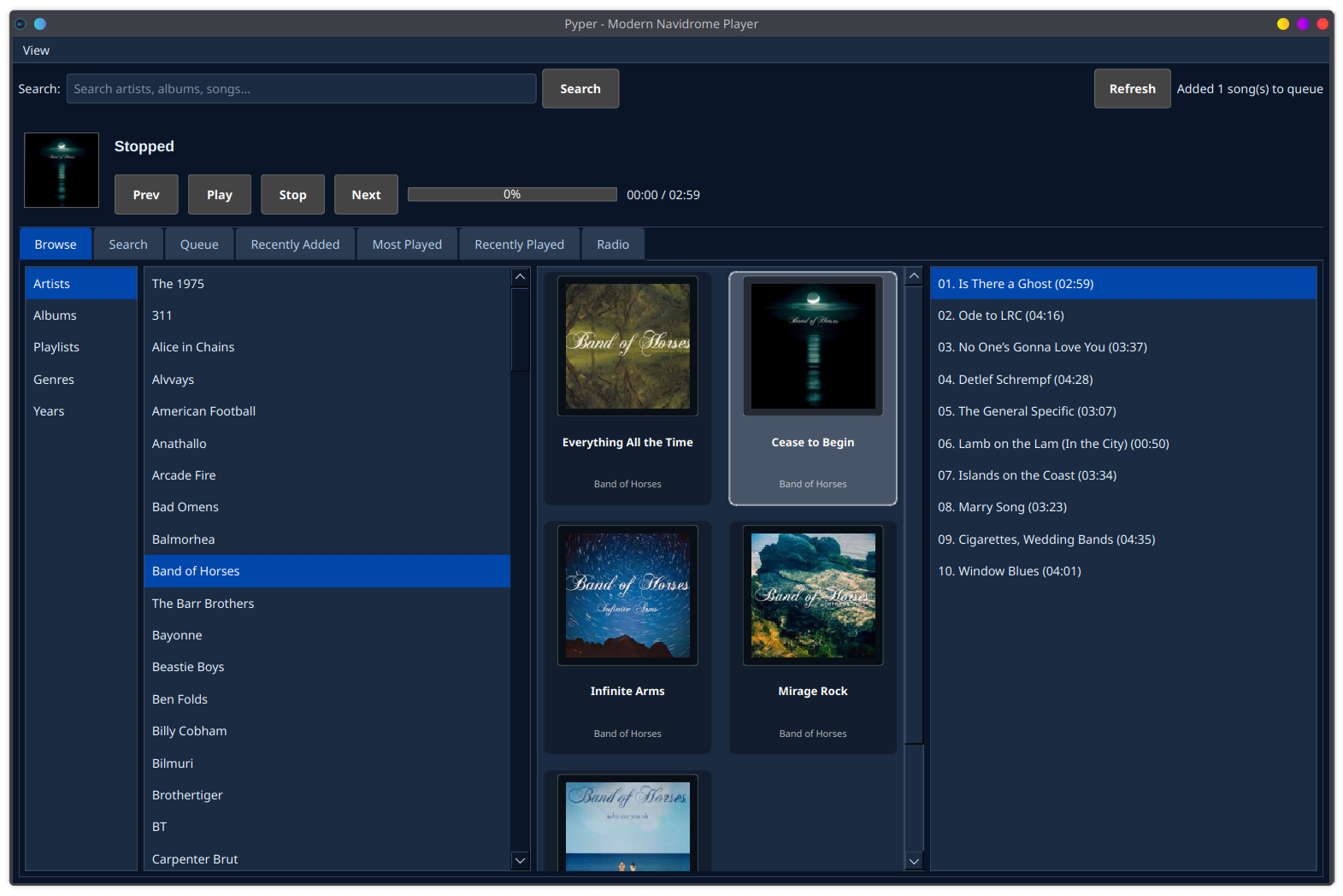
Task: Select track 01. Is There a Ghost
Action: [x=1123, y=284]
